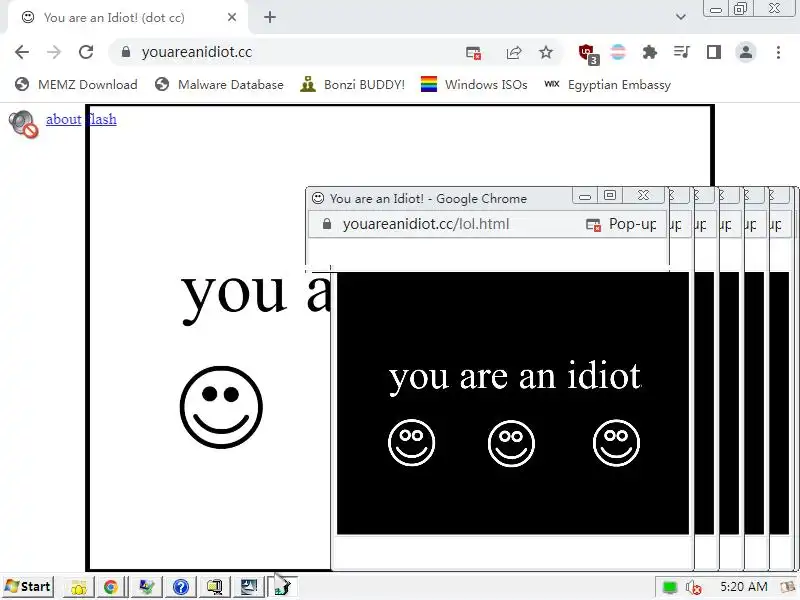800x600 pixels.
Task: Click the 5:20 AM clock
Action: click(x=743, y=587)
